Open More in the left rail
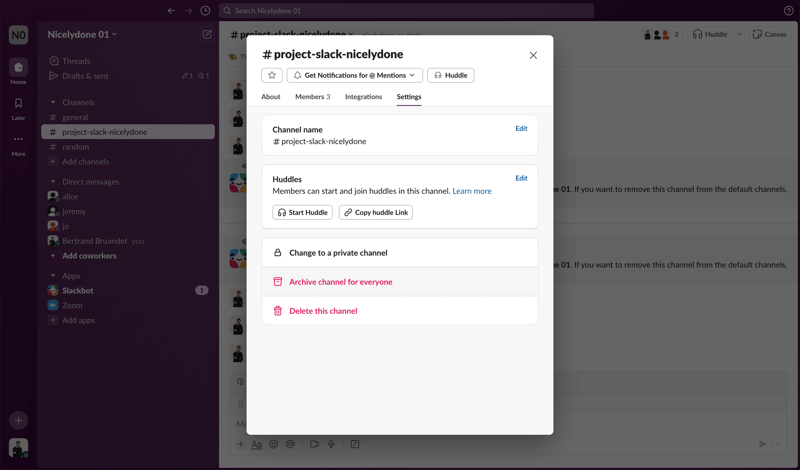 coord(18,144)
